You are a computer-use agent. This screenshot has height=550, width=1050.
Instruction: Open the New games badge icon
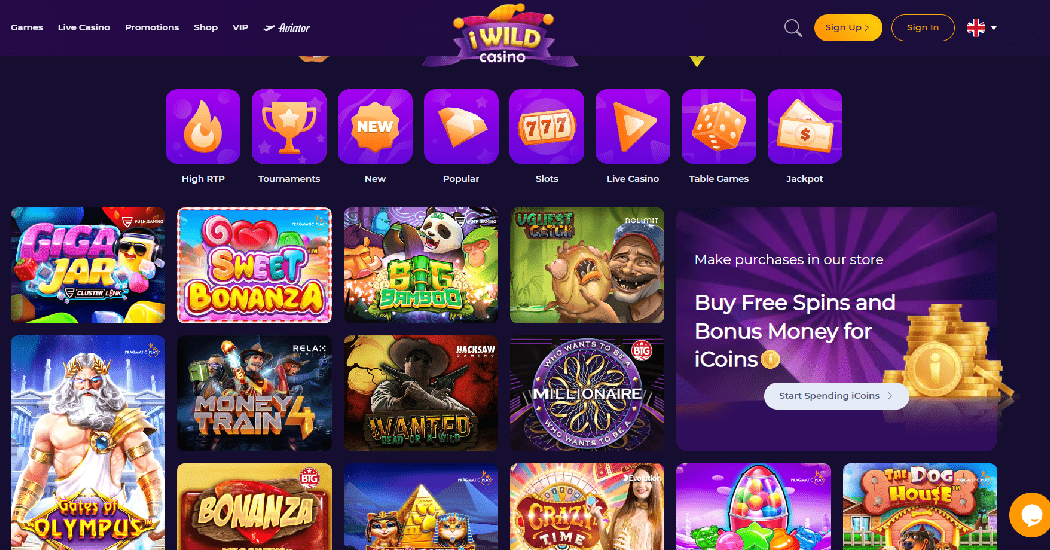[x=375, y=127]
